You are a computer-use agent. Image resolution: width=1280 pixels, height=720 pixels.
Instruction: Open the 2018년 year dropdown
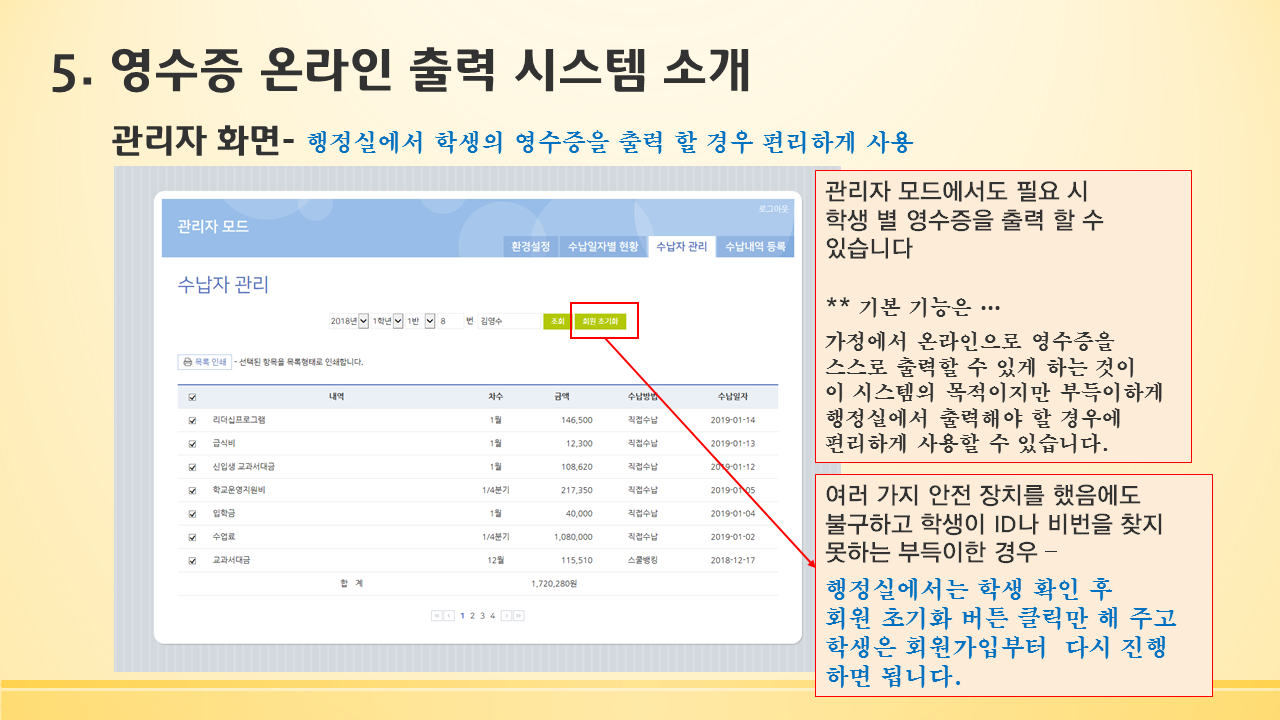coord(349,321)
